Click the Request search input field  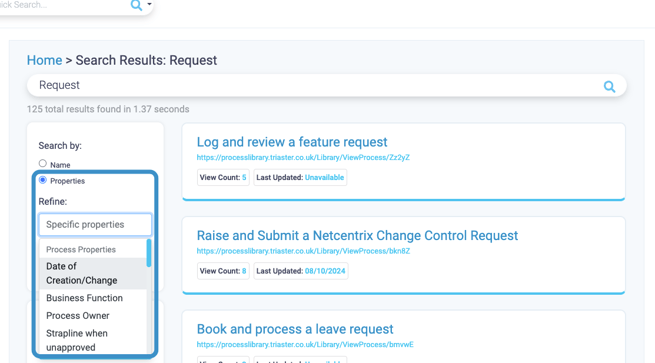tap(327, 85)
